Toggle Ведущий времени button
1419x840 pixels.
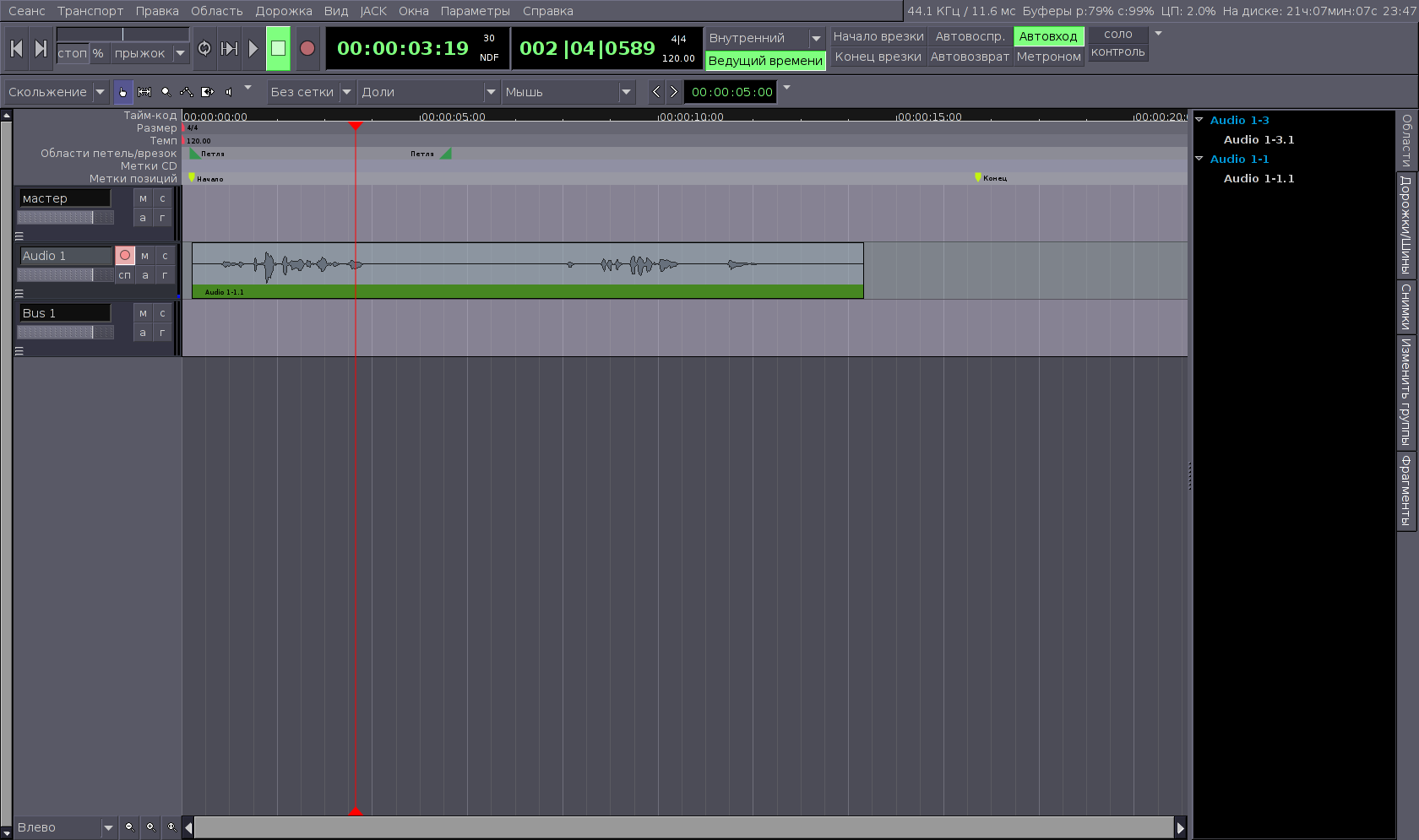765,61
